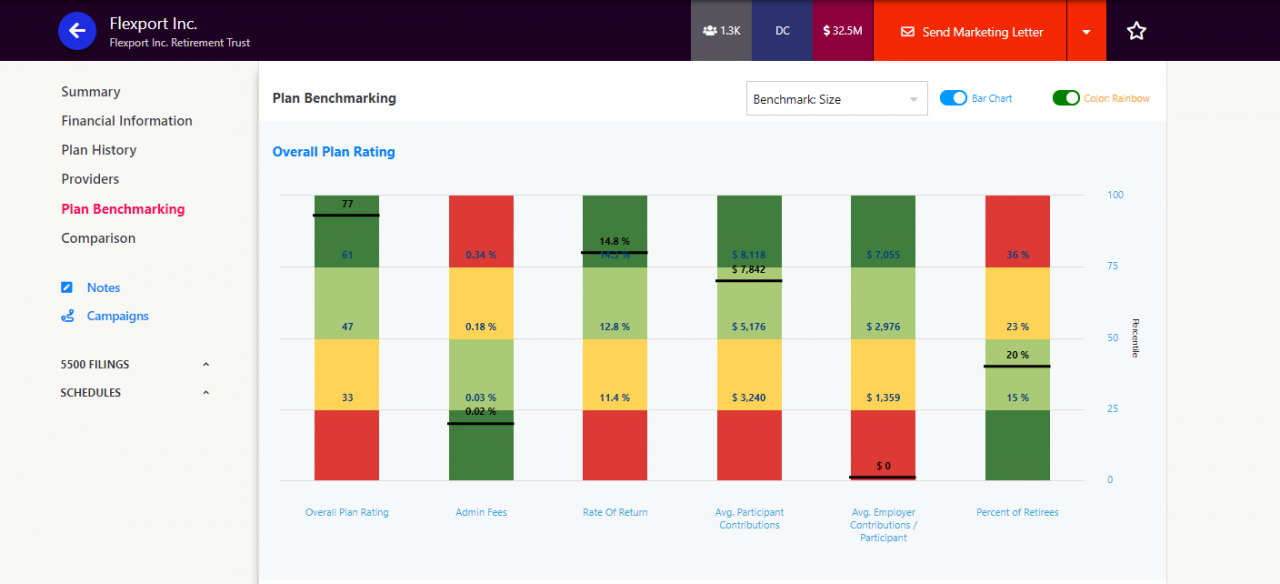The width and height of the screenshot is (1280, 584).
Task: Click the $32.5M assets badge
Action: pos(843,31)
